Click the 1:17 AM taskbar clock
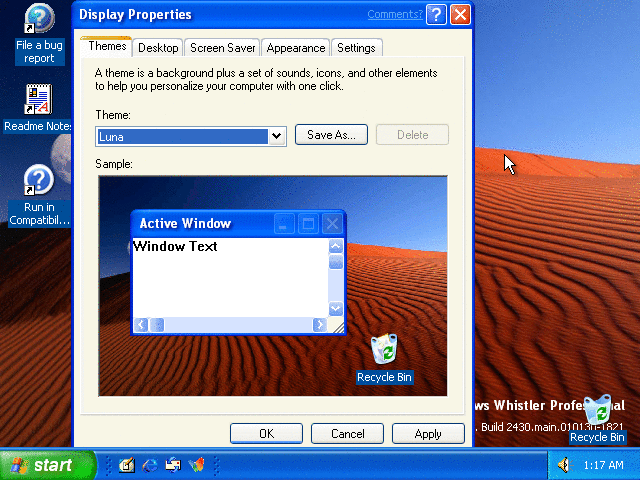 tap(603, 465)
